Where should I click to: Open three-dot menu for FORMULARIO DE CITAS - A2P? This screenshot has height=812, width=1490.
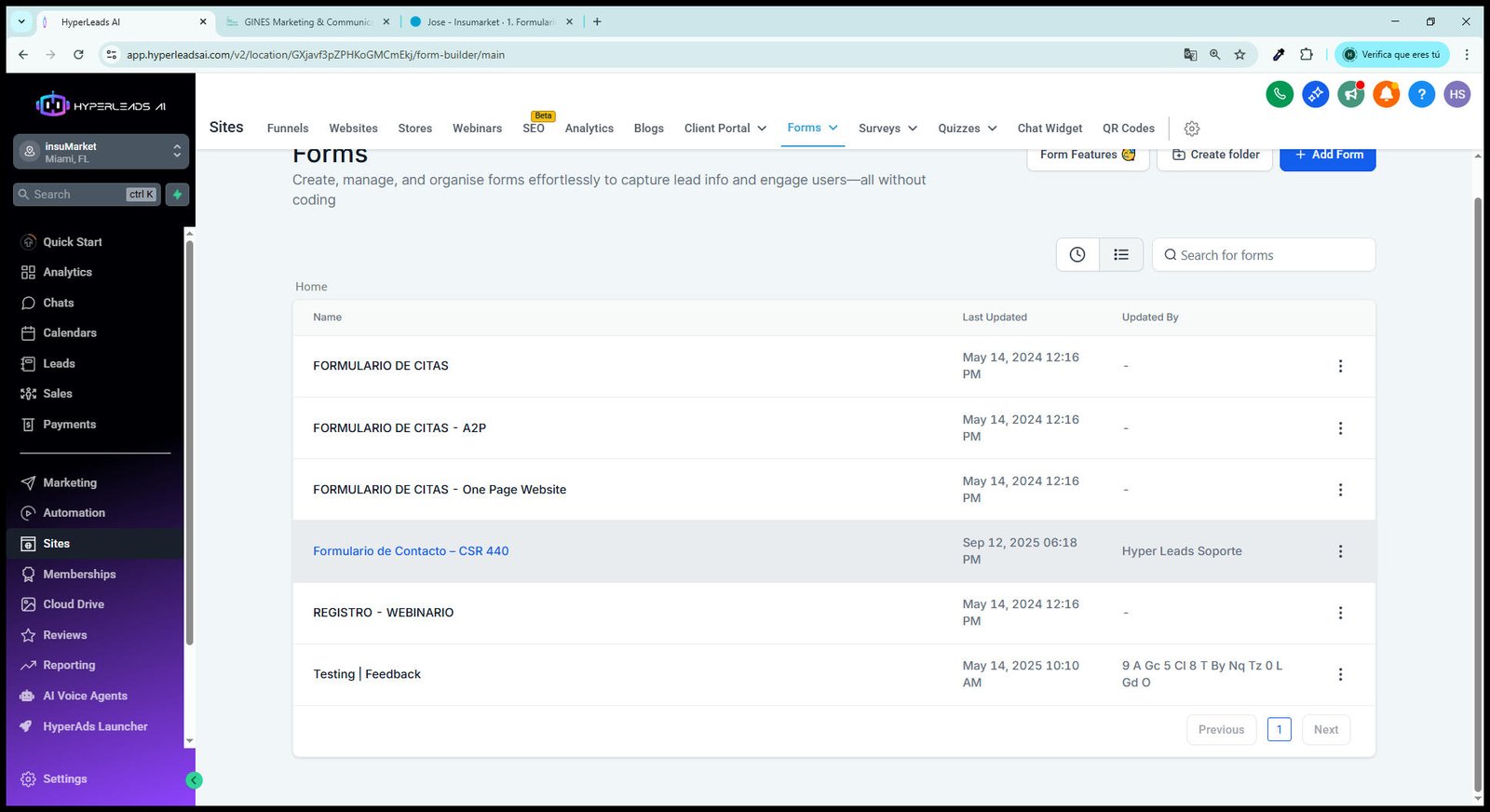[x=1340, y=428]
